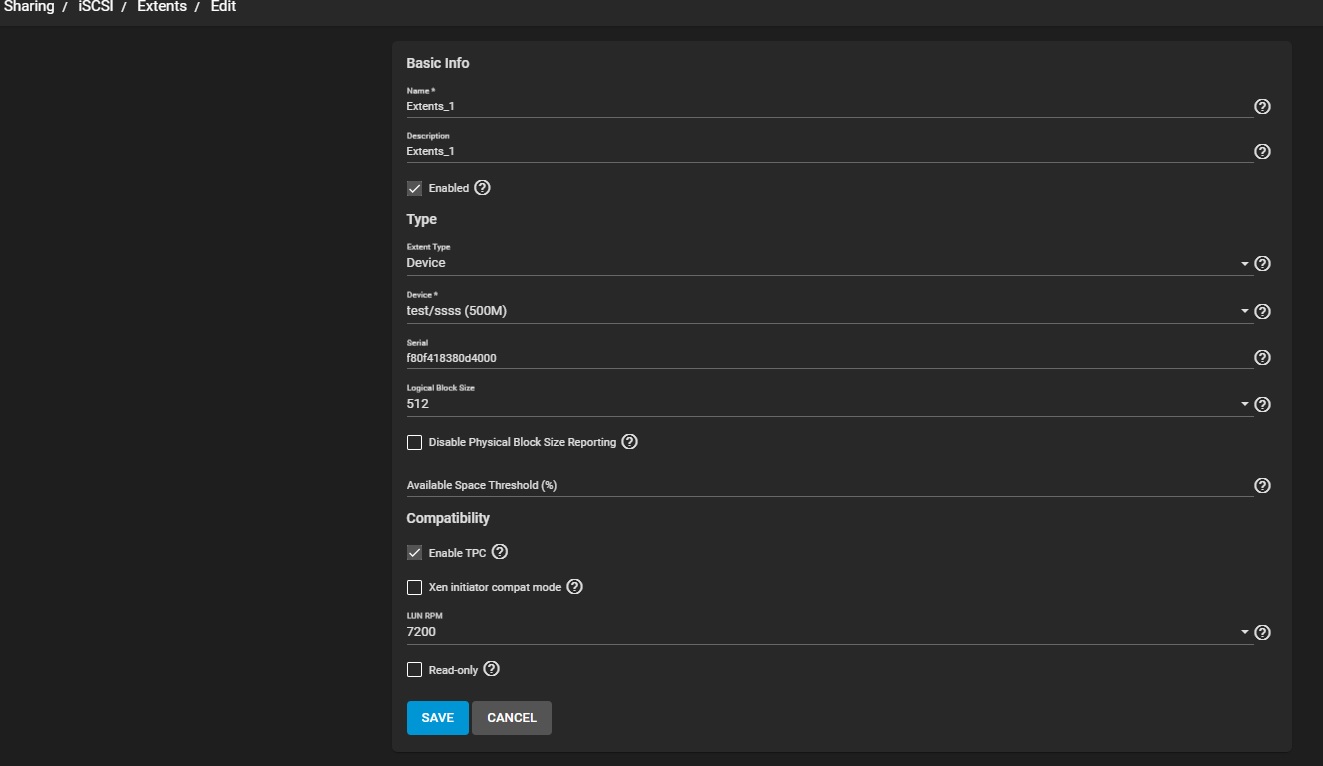The width and height of the screenshot is (1323, 766).
Task: Show help for Read-only option
Action: pos(491,669)
